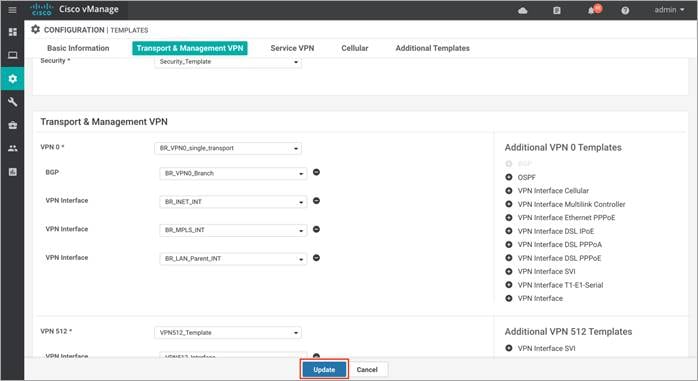
Task: Click the Additional VPN 0 Templates heading
Action: point(563,147)
